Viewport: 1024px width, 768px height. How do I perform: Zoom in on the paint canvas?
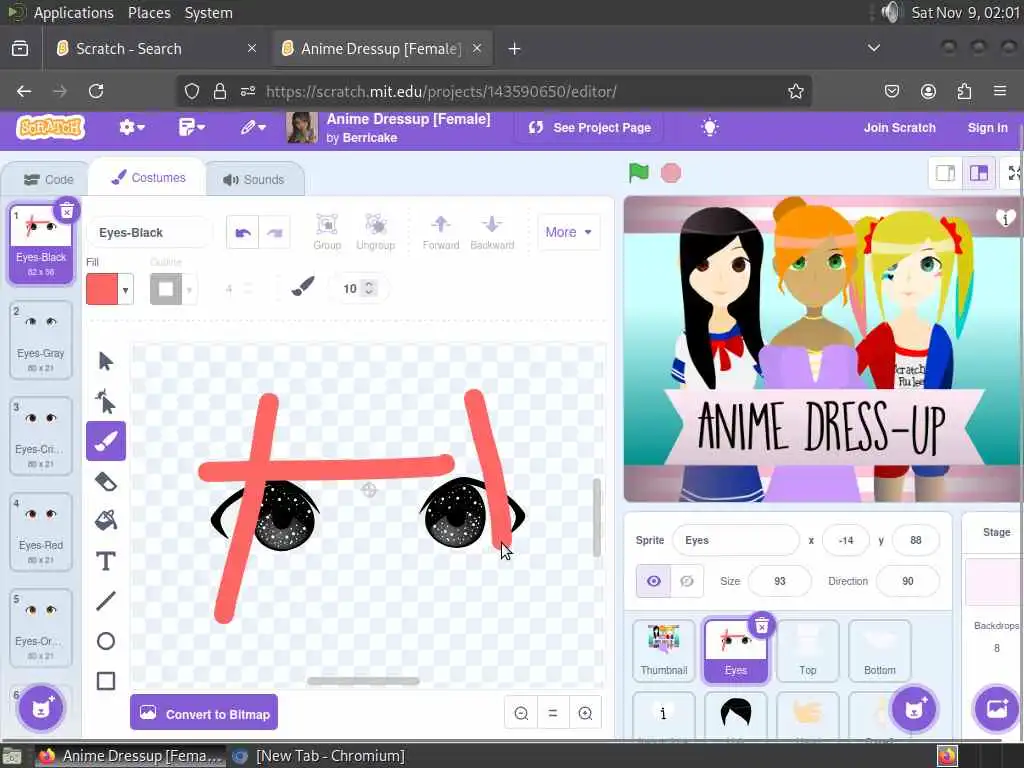coord(585,713)
